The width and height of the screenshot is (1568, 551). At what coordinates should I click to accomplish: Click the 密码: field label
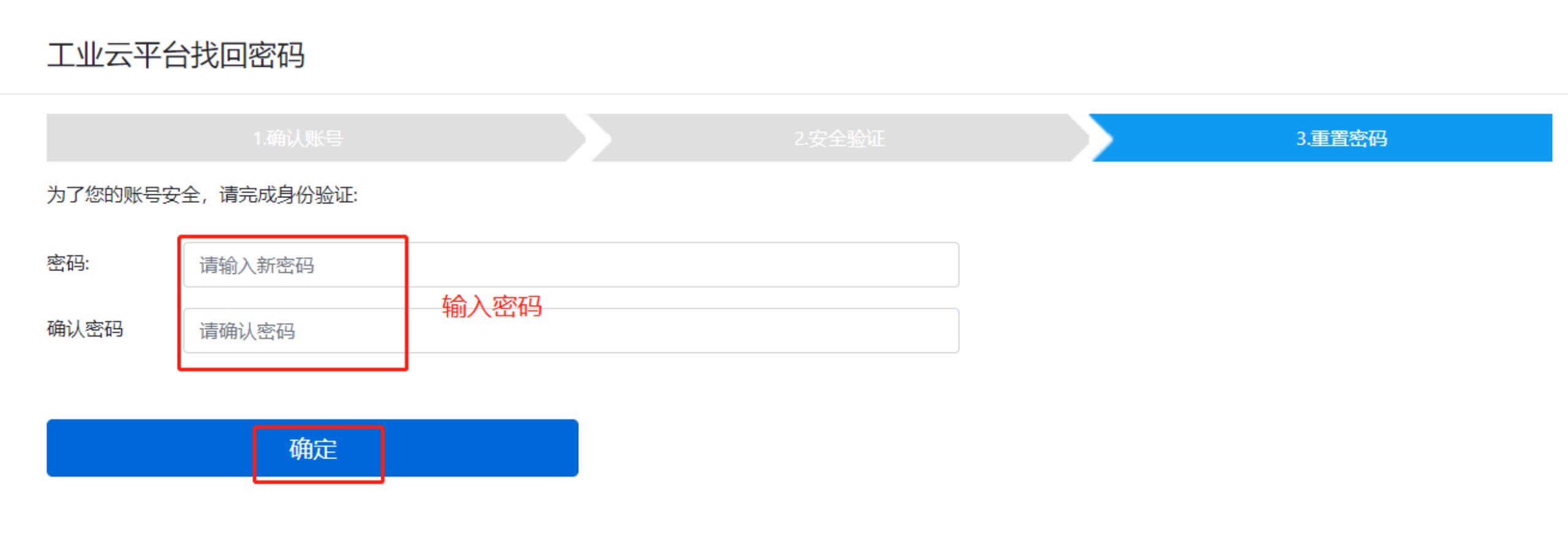(x=68, y=264)
